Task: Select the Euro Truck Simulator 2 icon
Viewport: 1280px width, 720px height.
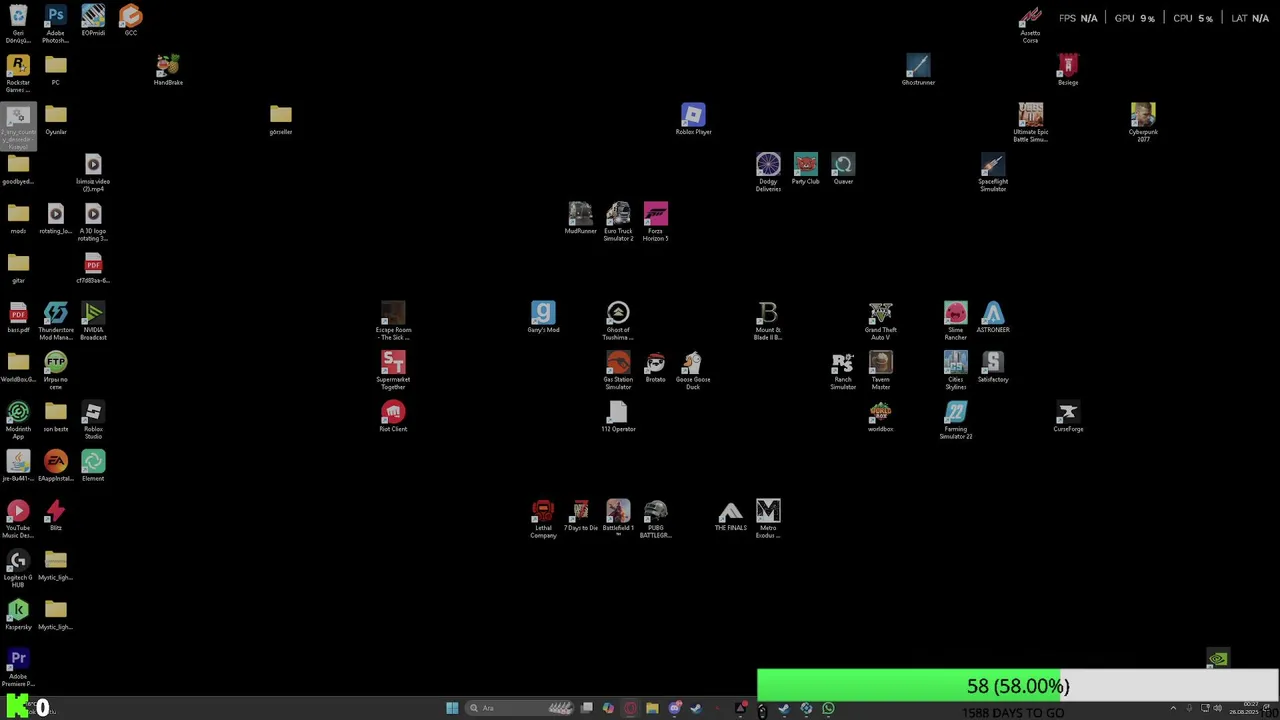Action: (x=618, y=222)
